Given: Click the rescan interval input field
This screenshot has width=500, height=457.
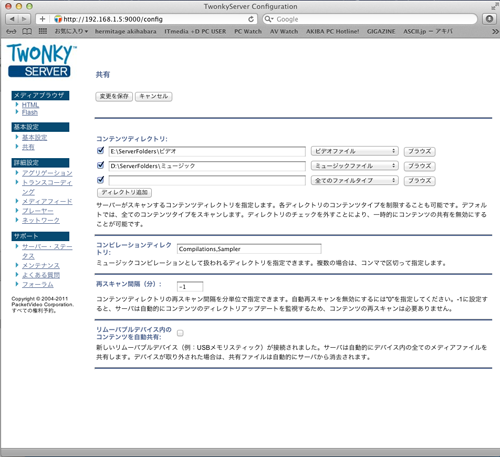Looking at the screenshot, I should 190,287.
